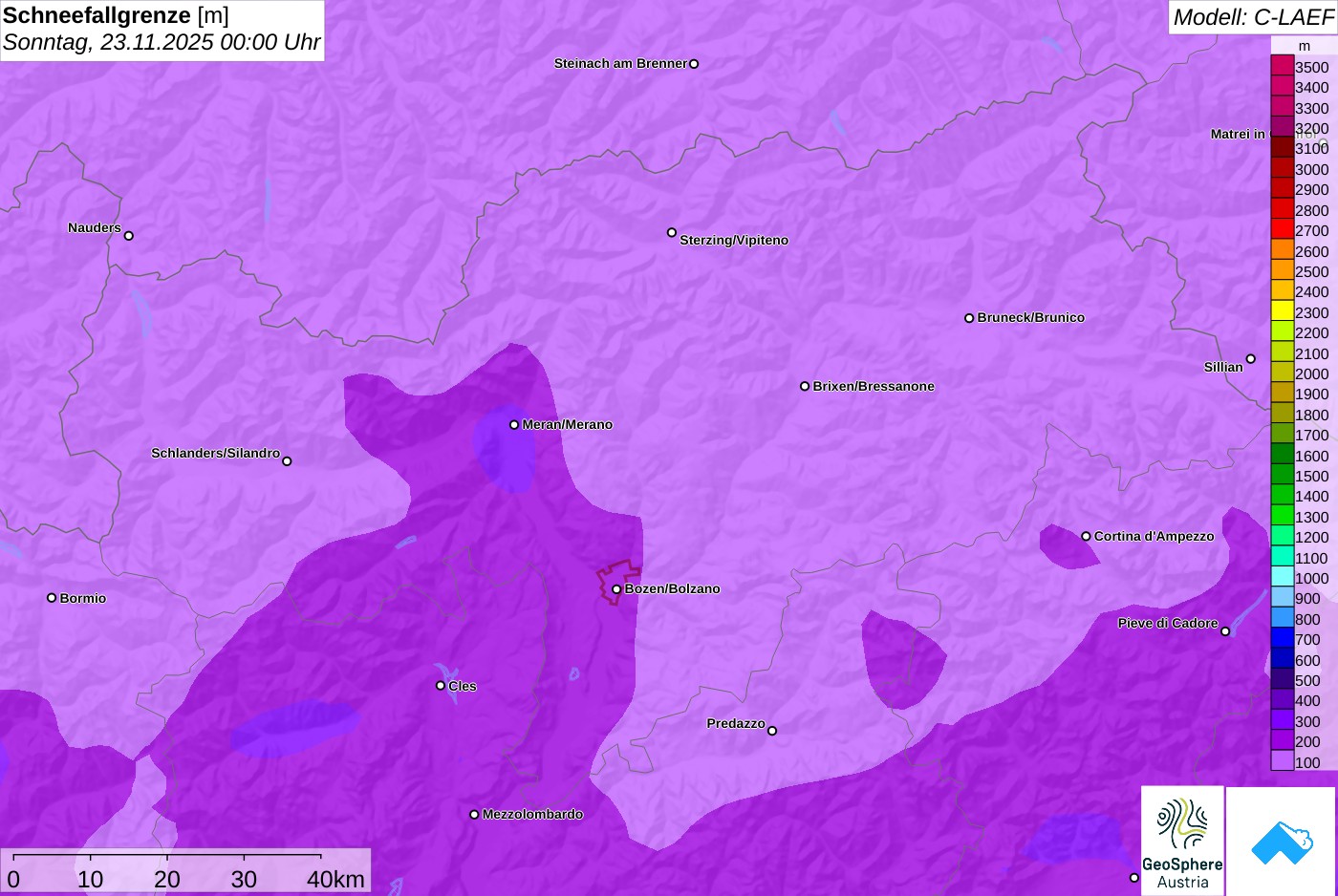1338x896 pixels.
Task: Select the Schlanders/Silandro marker dot
Action: pos(287,461)
